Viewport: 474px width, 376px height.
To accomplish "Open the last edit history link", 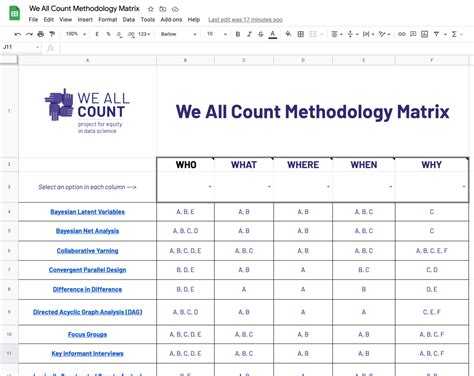I will tap(245, 20).
